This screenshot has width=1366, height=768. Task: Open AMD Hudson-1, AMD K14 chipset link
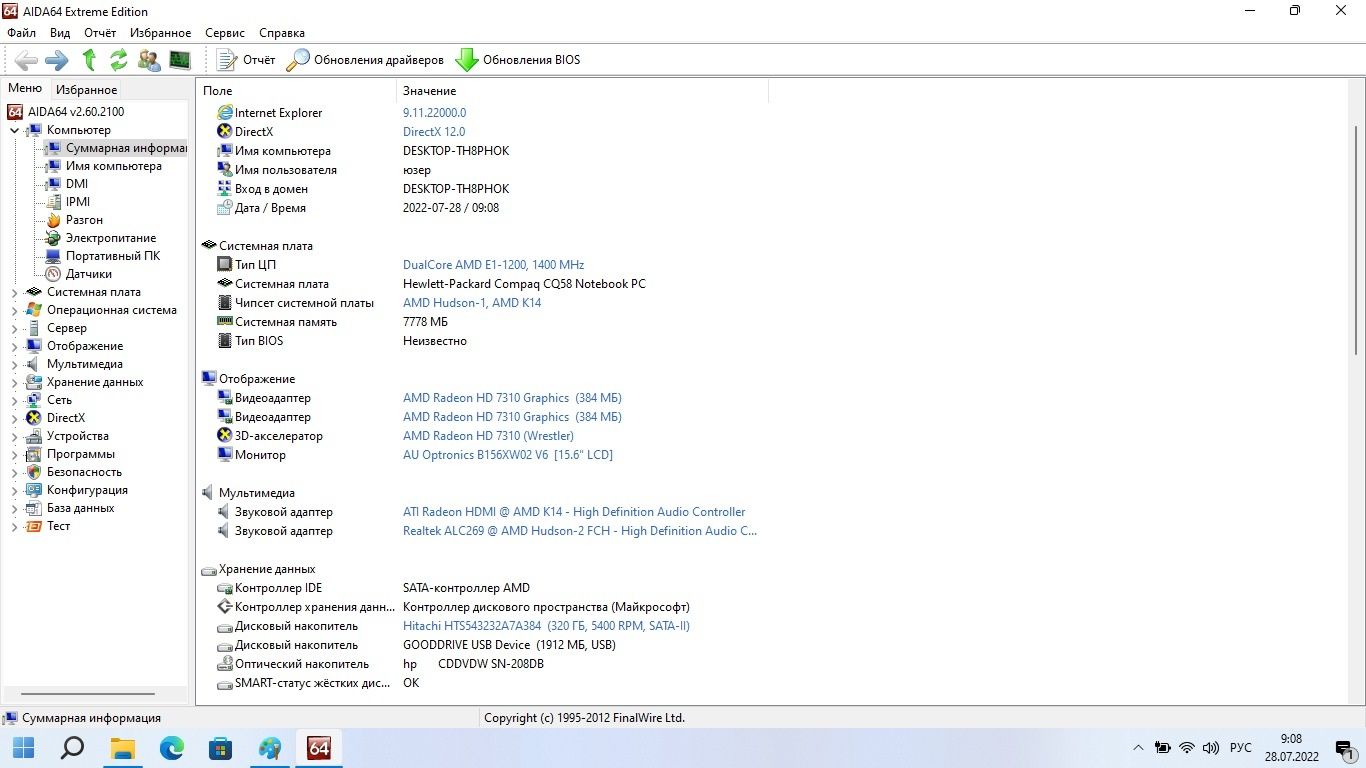[472, 303]
